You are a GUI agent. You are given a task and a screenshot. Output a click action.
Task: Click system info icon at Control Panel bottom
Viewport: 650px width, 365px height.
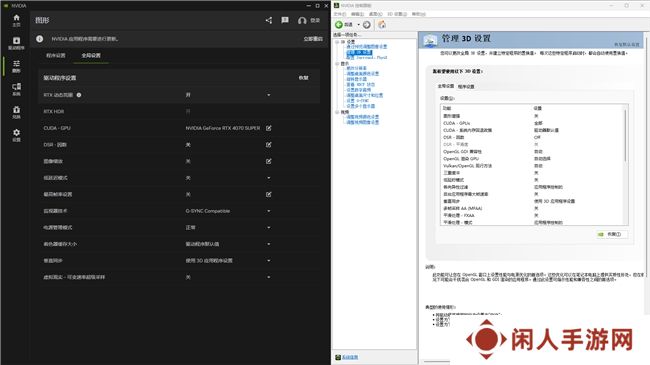[x=338, y=357]
